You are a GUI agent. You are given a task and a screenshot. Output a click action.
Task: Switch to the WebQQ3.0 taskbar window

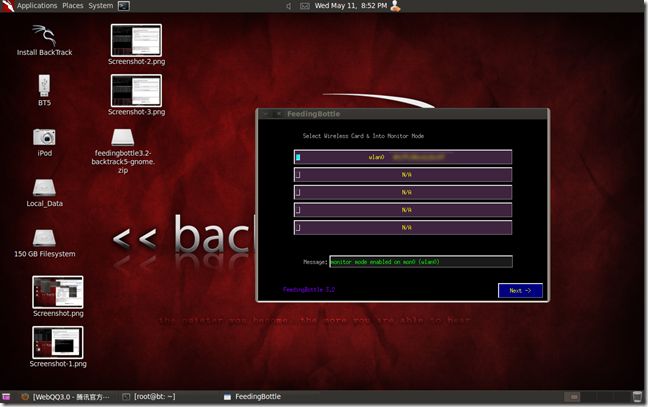point(66,397)
